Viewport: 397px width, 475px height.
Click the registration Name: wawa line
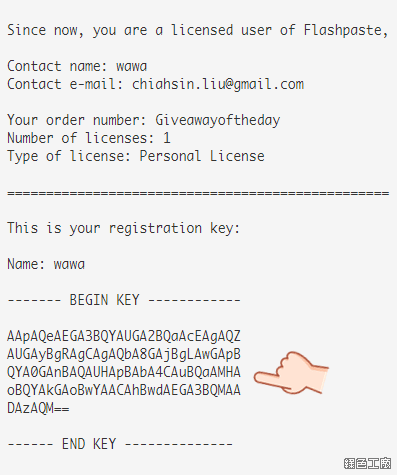(x=46, y=264)
